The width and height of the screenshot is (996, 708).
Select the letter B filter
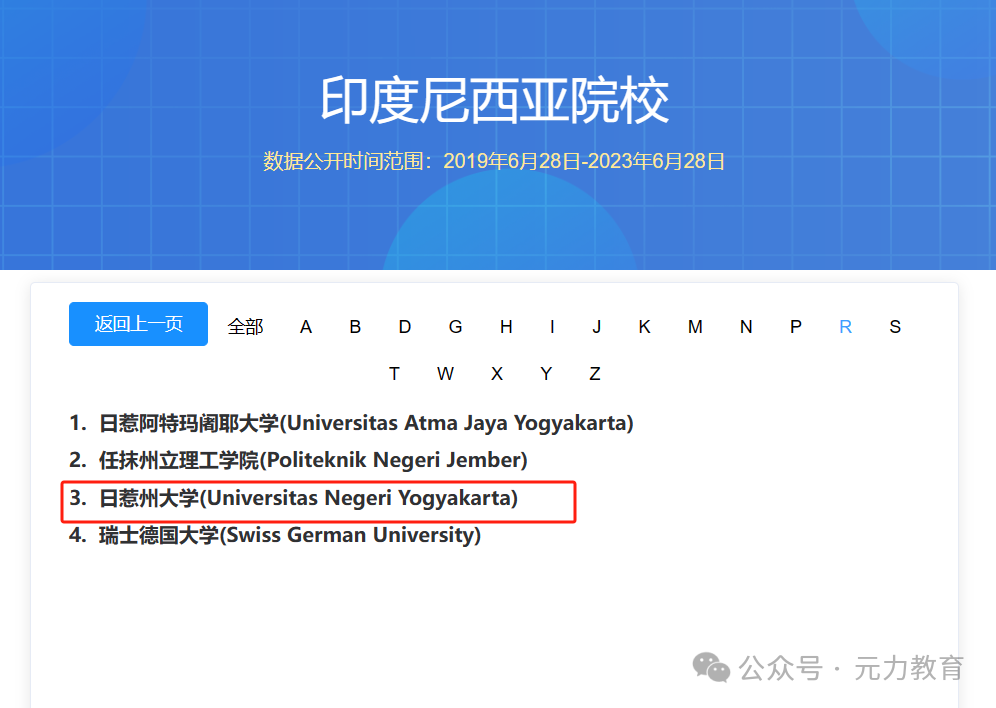click(x=355, y=326)
